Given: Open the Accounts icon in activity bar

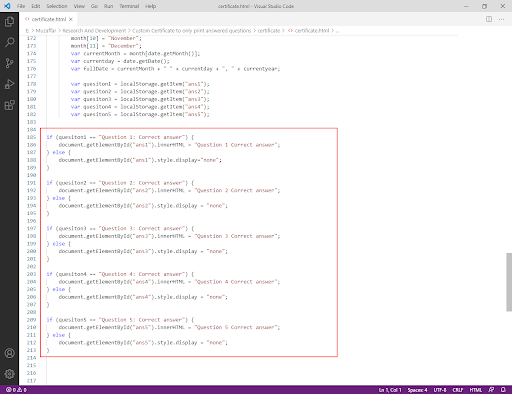Looking at the screenshot, I should point(9,353).
